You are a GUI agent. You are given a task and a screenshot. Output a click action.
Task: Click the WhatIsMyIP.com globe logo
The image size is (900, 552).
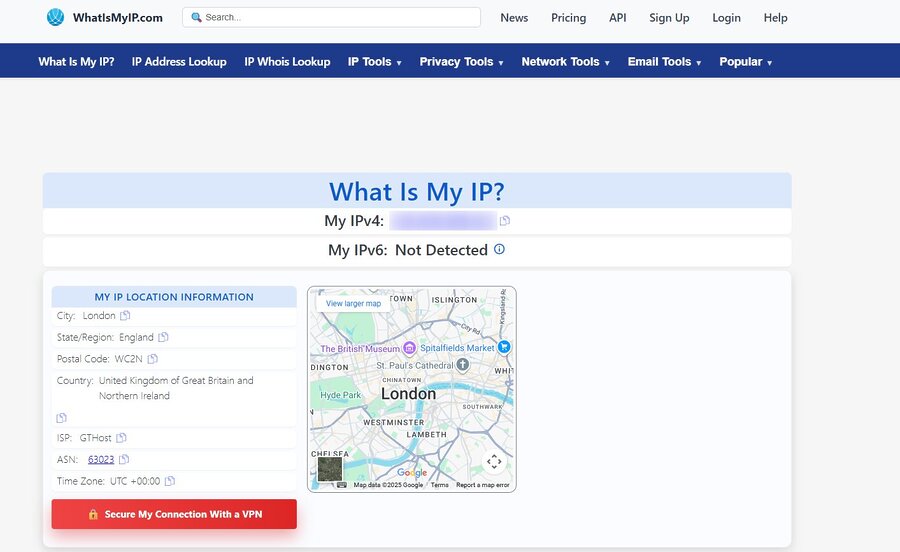point(55,18)
